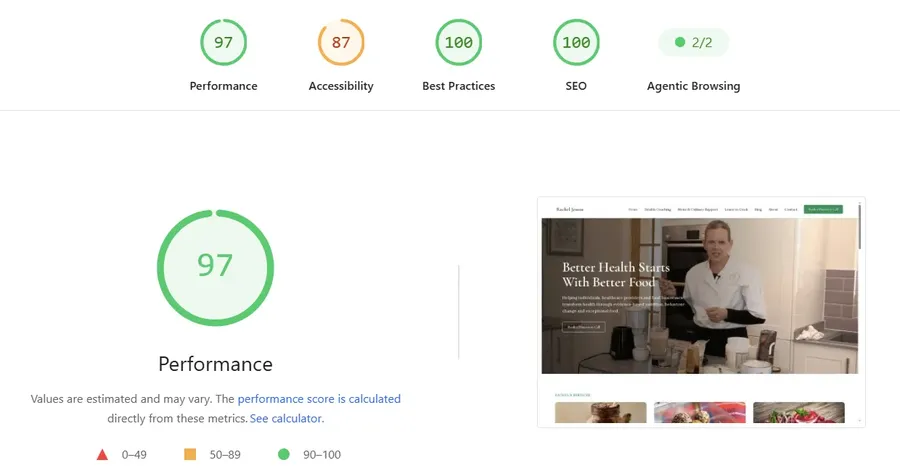Click the red triangle fail legend icon
The width and height of the screenshot is (900, 468).
[x=102, y=455]
